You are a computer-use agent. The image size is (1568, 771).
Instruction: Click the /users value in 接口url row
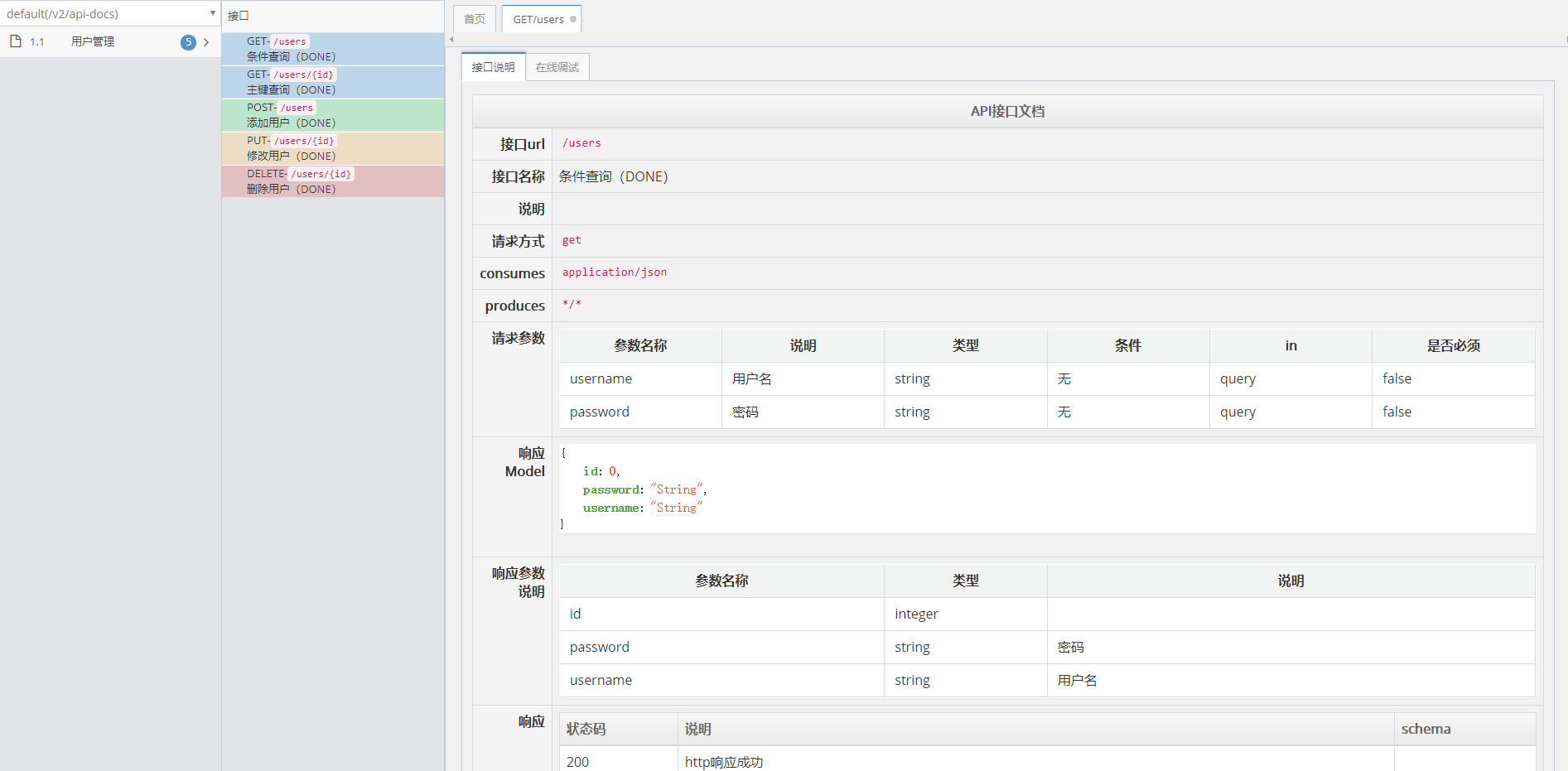[x=581, y=143]
